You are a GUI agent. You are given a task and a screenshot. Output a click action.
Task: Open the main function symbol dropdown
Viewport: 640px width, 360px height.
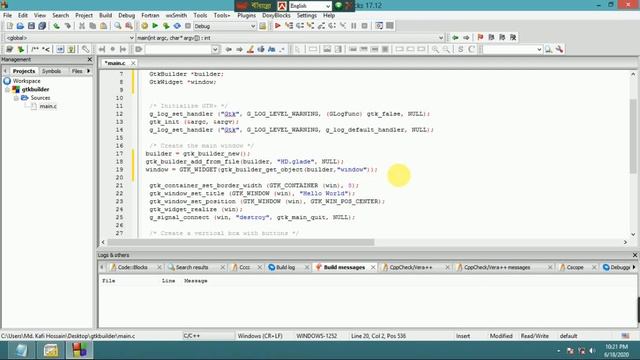pos(440,38)
